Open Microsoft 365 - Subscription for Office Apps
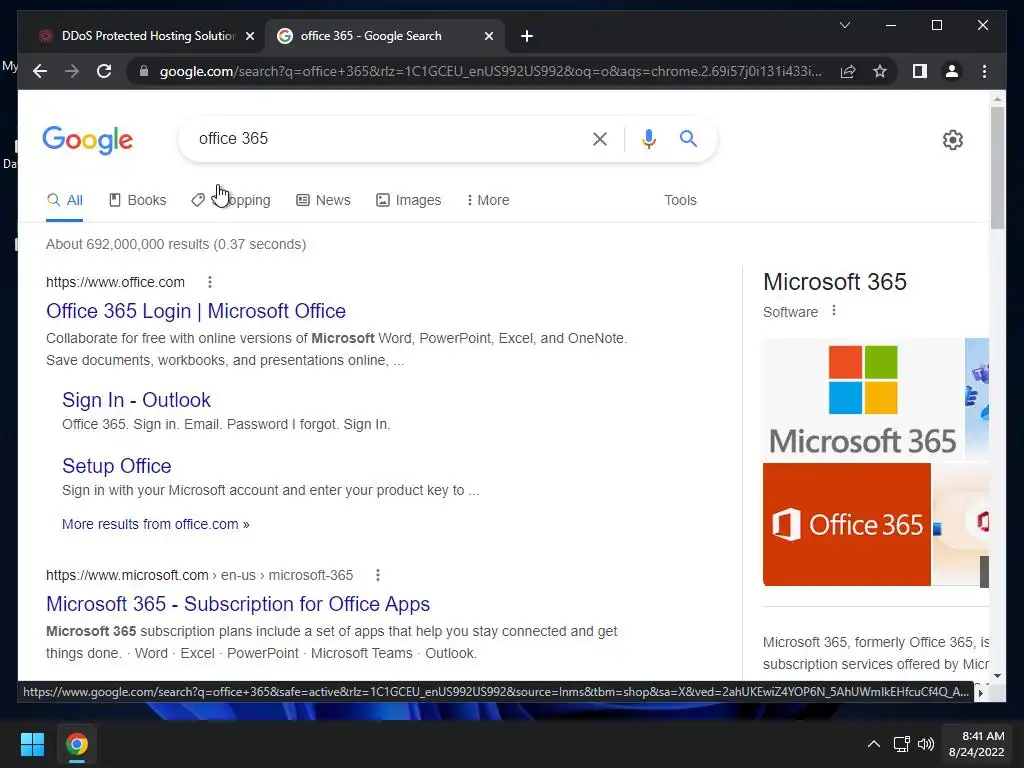 tap(238, 604)
